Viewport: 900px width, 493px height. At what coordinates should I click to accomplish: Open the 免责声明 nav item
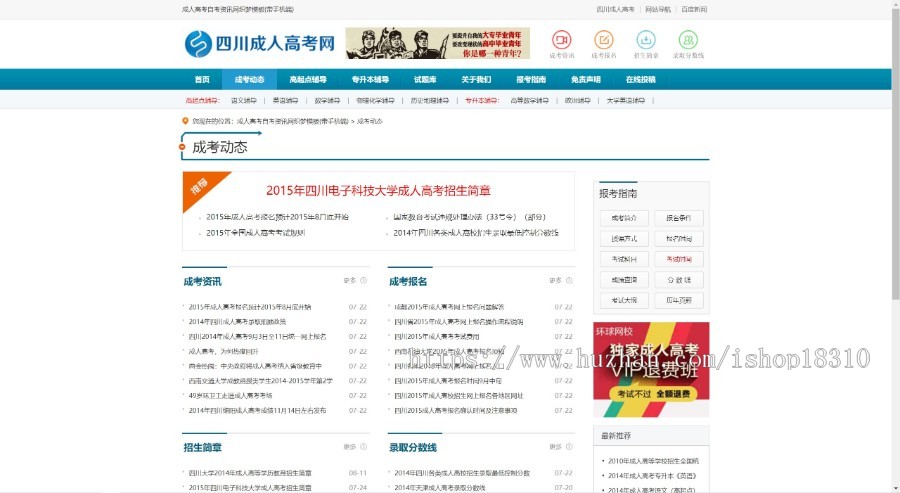pos(585,79)
